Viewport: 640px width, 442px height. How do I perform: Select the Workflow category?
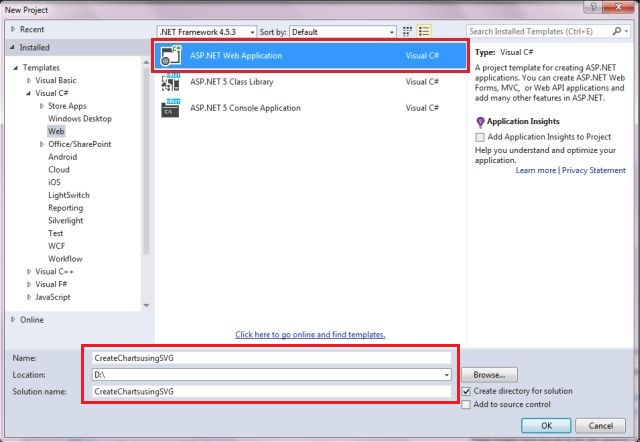65,259
